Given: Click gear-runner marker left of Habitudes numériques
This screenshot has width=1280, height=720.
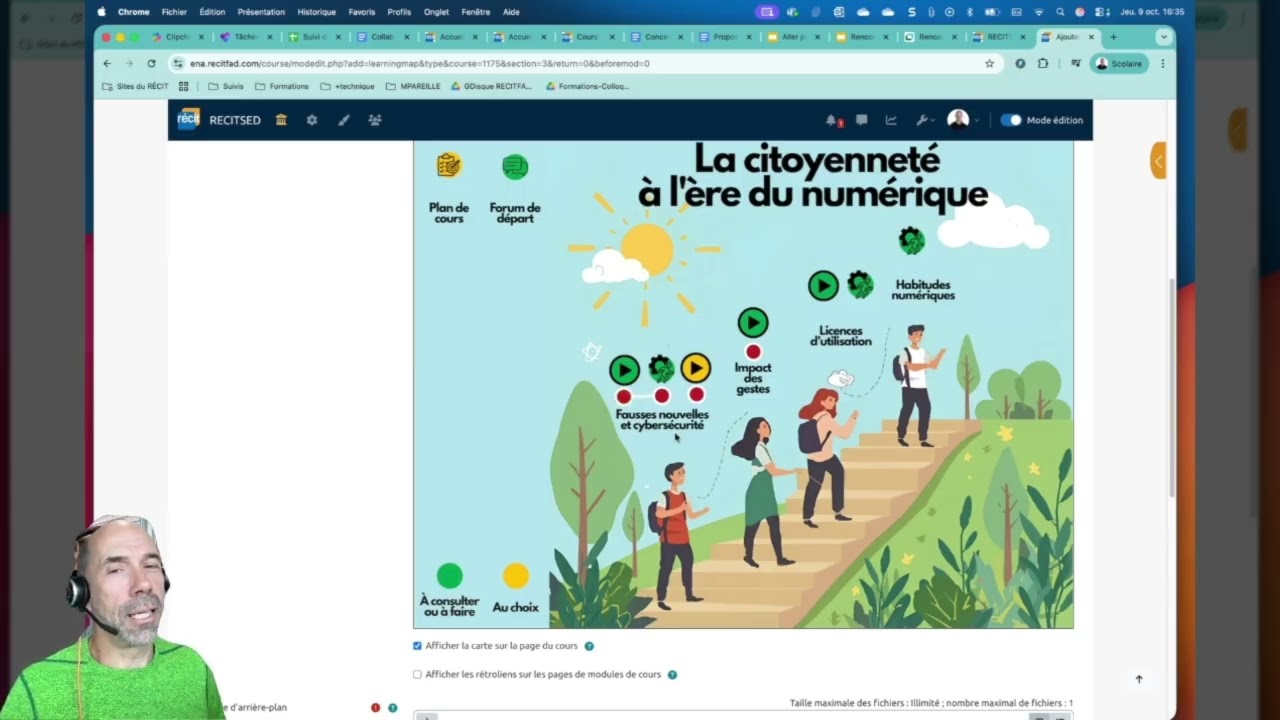Looking at the screenshot, I should (x=860, y=285).
